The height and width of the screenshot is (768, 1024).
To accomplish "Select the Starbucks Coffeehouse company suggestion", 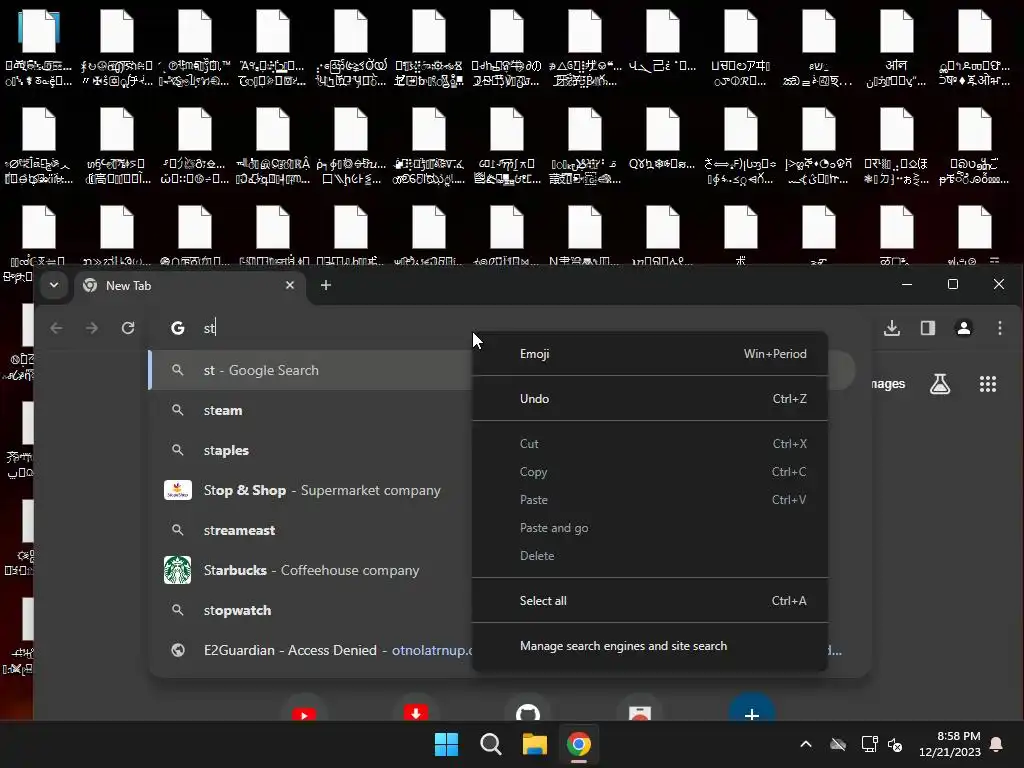I will click(x=311, y=569).
